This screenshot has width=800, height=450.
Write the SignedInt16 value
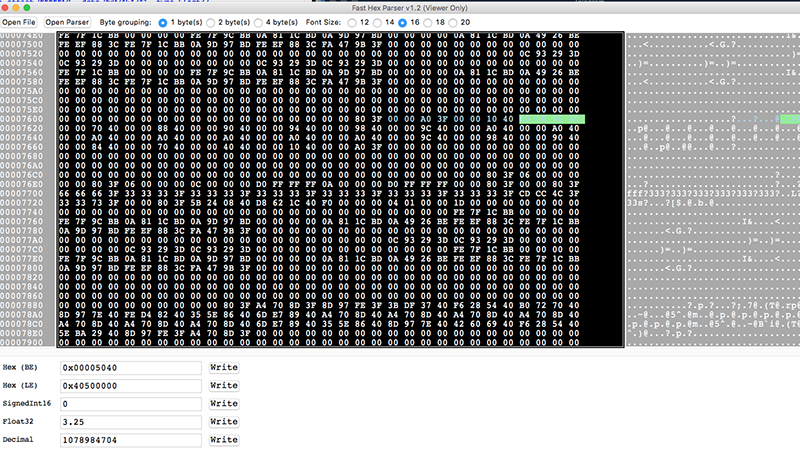tap(224, 404)
